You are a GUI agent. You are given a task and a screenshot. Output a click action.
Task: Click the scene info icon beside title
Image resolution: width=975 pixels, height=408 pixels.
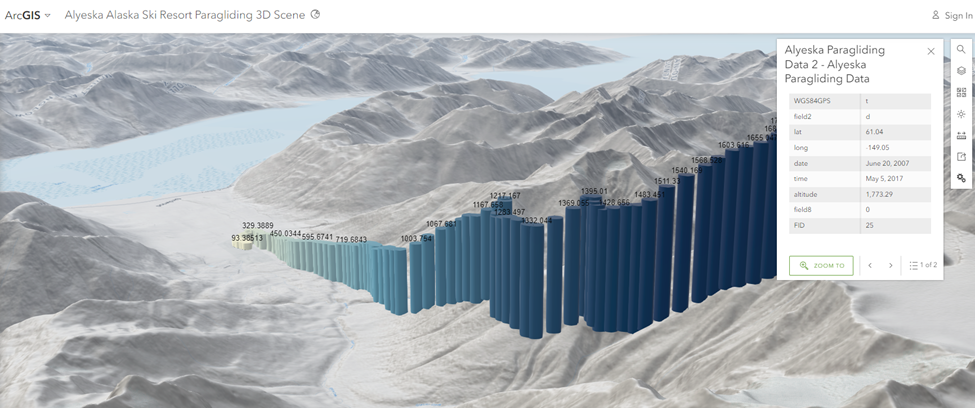tap(315, 14)
